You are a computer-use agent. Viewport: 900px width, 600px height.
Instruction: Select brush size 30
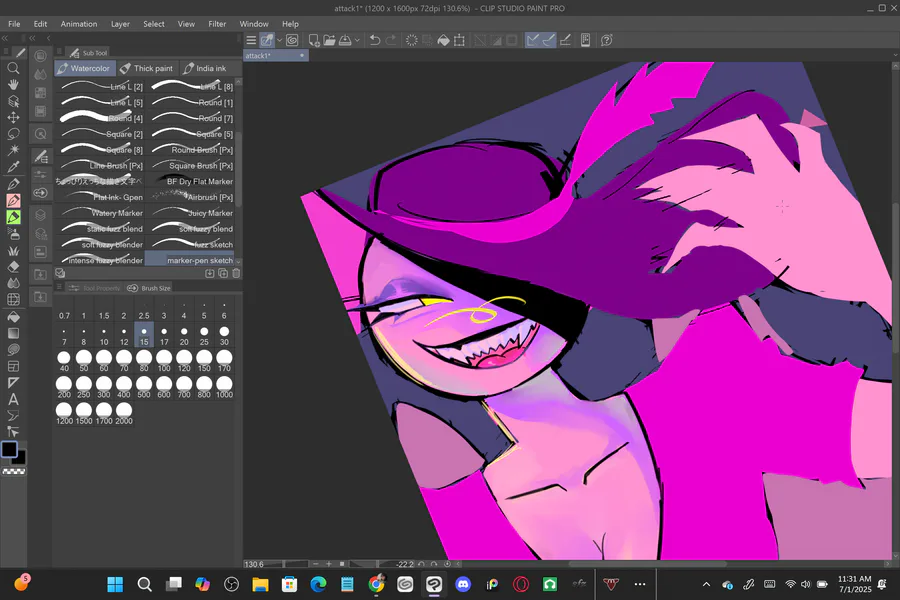pyautogui.click(x=224, y=335)
